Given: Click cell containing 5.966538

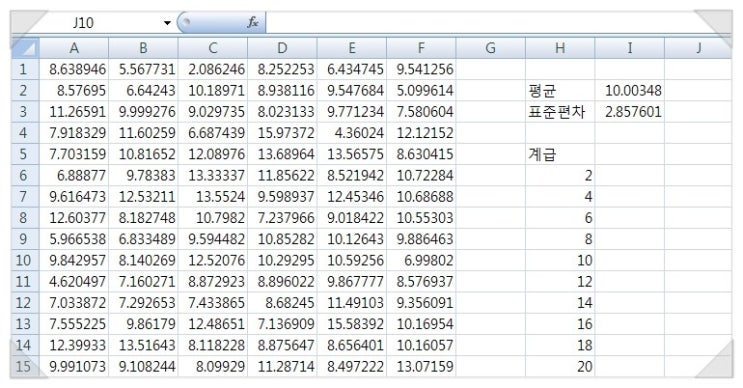Looking at the screenshot, I should click(74, 239).
